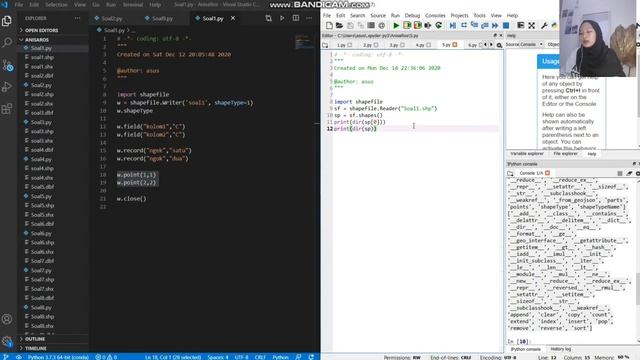Viewport: 640px width, 360px height.
Task: Click the errors and warnings status bar indicator
Action: coord(106,357)
